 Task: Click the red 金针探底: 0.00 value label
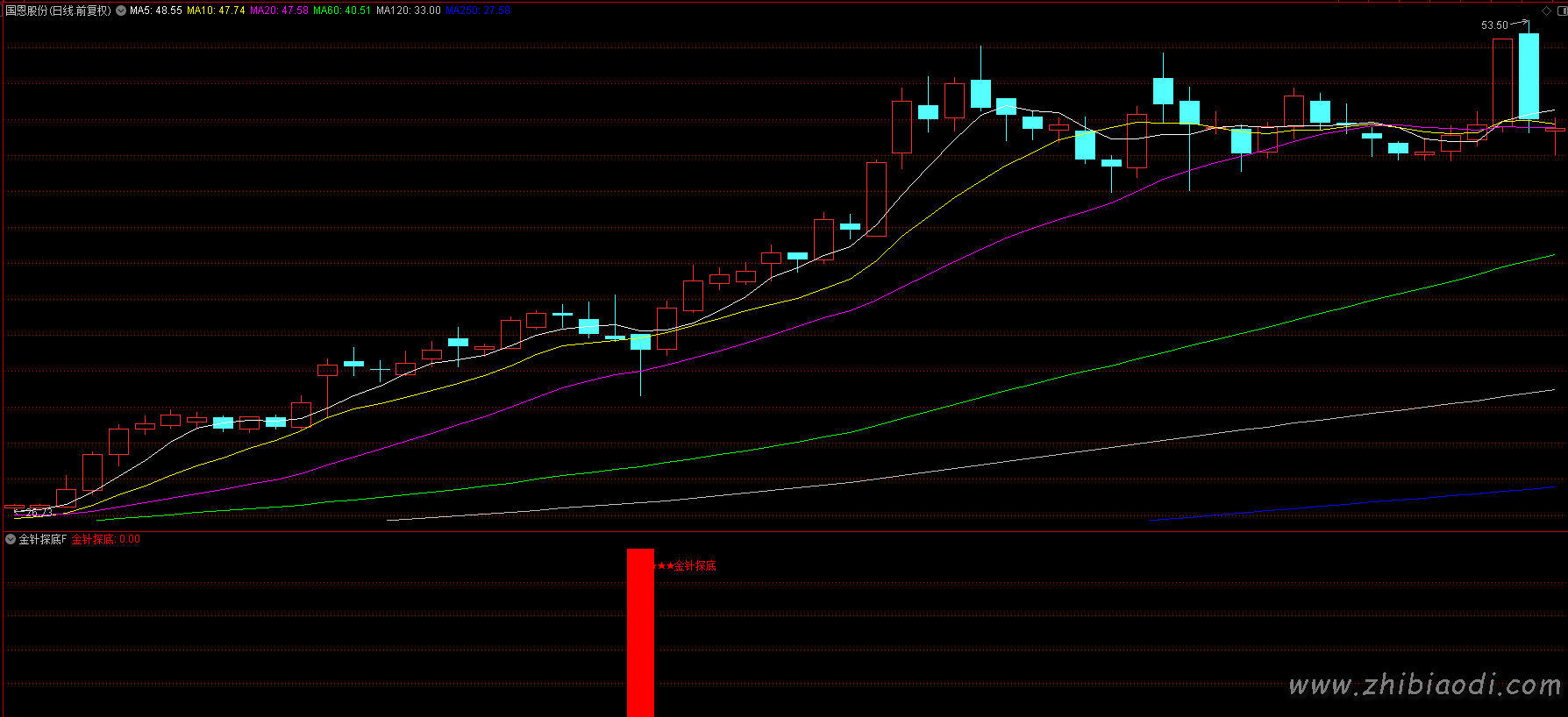[x=105, y=539]
